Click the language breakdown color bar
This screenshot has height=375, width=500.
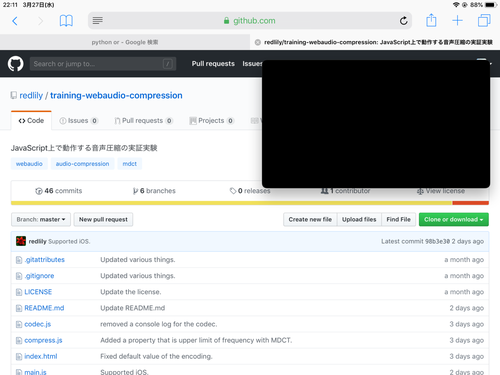click(250, 203)
